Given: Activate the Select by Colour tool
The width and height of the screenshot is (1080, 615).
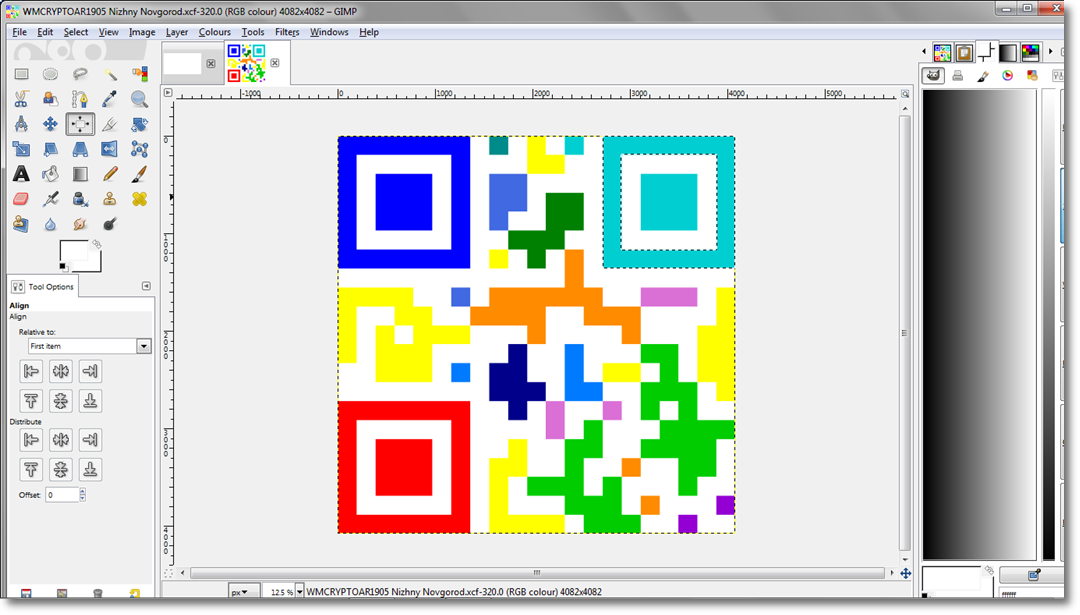Looking at the screenshot, I should pyautogui.click(x=139, y=74).
